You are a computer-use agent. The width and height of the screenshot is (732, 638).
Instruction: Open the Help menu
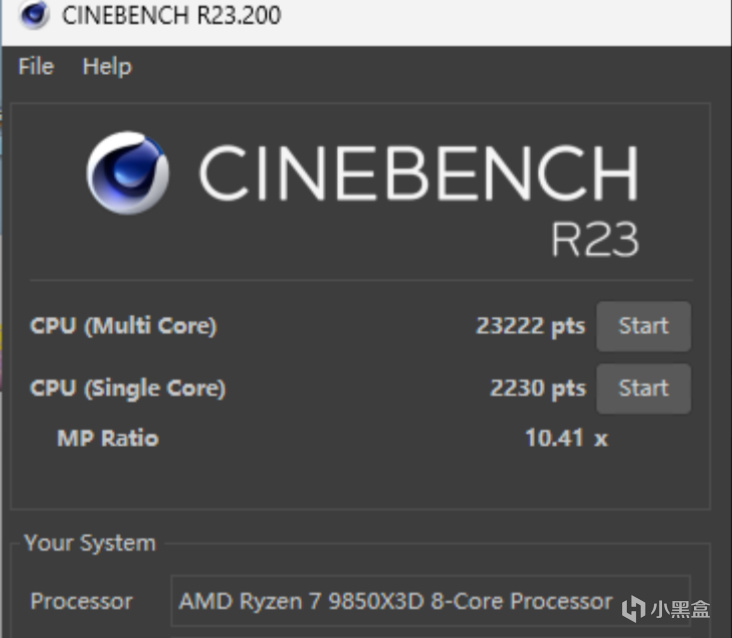click(x=107, y=67)
